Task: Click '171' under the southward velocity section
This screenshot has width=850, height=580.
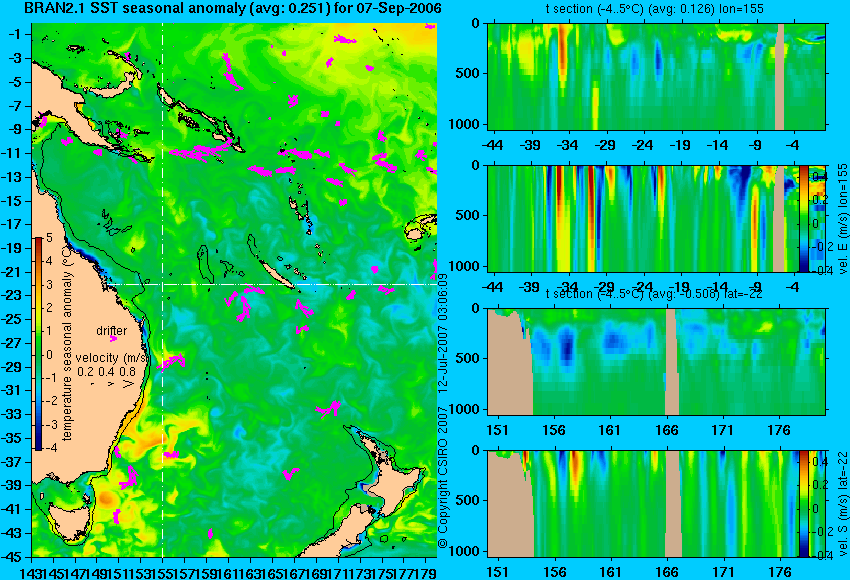Action: (723, 572)
